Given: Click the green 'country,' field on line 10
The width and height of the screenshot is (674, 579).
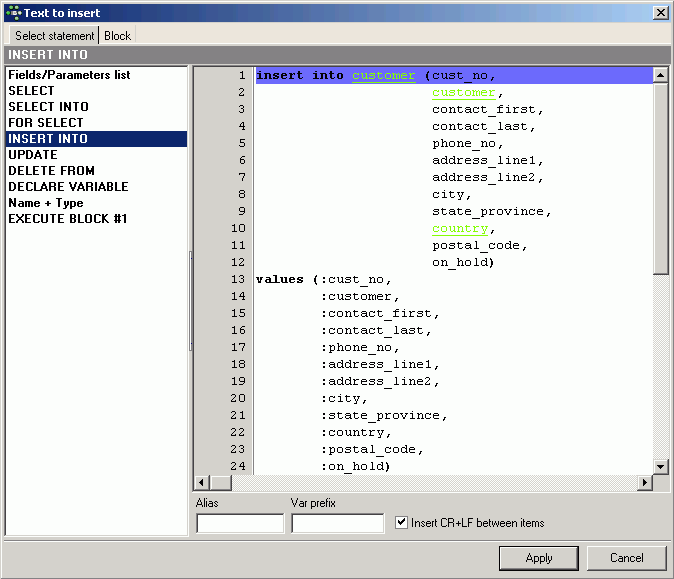Looking at the screenshot, I should pos(463,229).
